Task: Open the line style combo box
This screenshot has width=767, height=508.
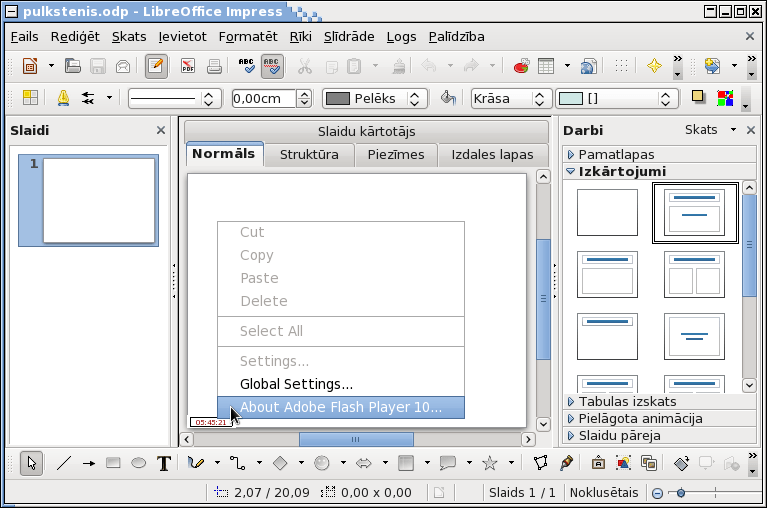Action: [175, 99]
